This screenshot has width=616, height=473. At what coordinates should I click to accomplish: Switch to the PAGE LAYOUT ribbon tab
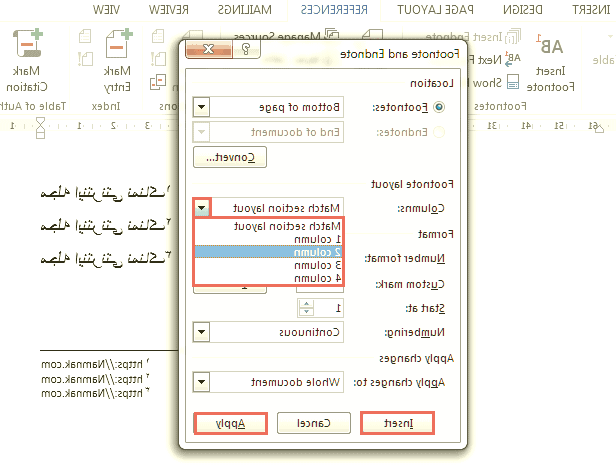pos(435,10)
